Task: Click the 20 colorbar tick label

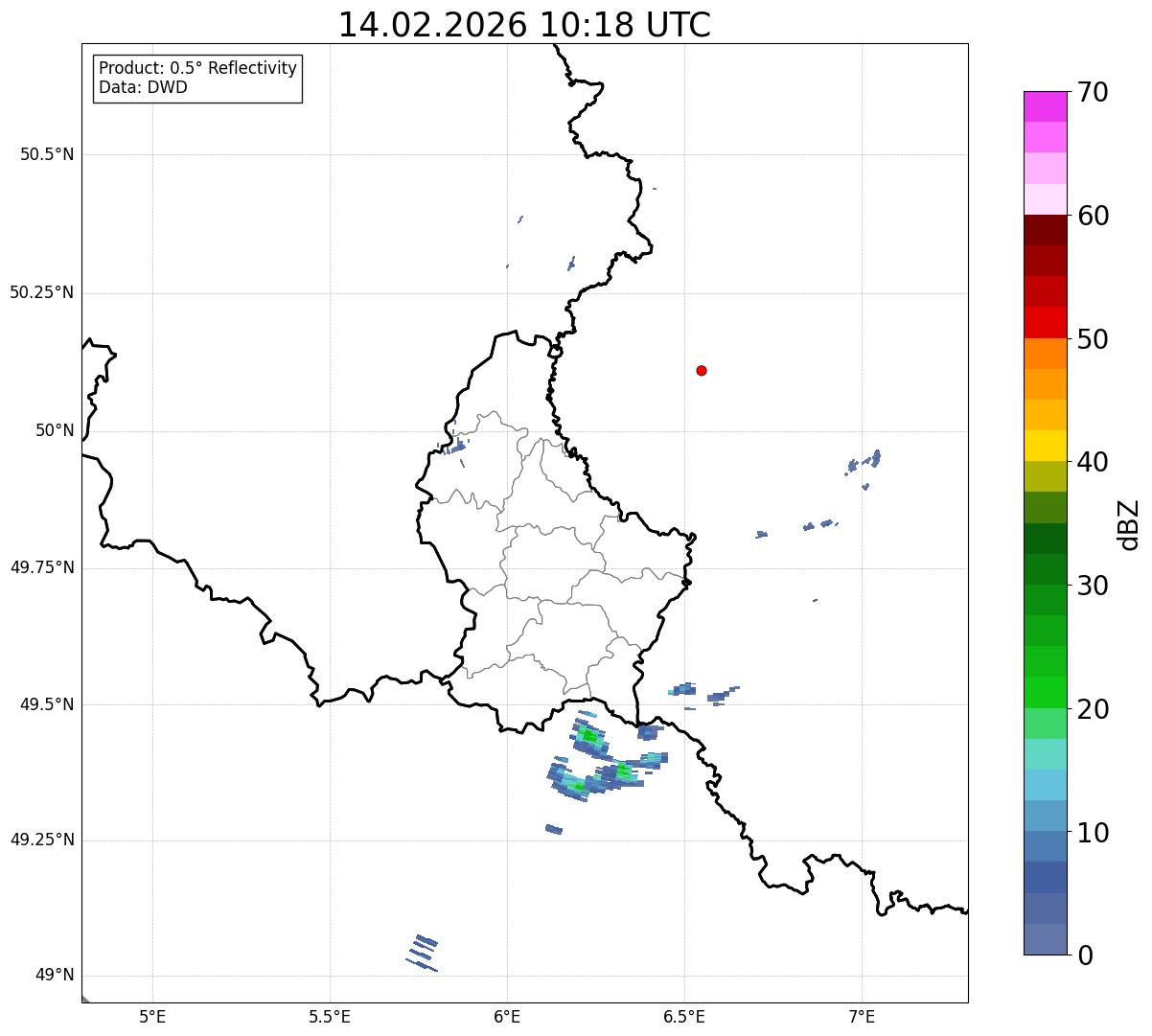Action: click(x=1093, y=709)
